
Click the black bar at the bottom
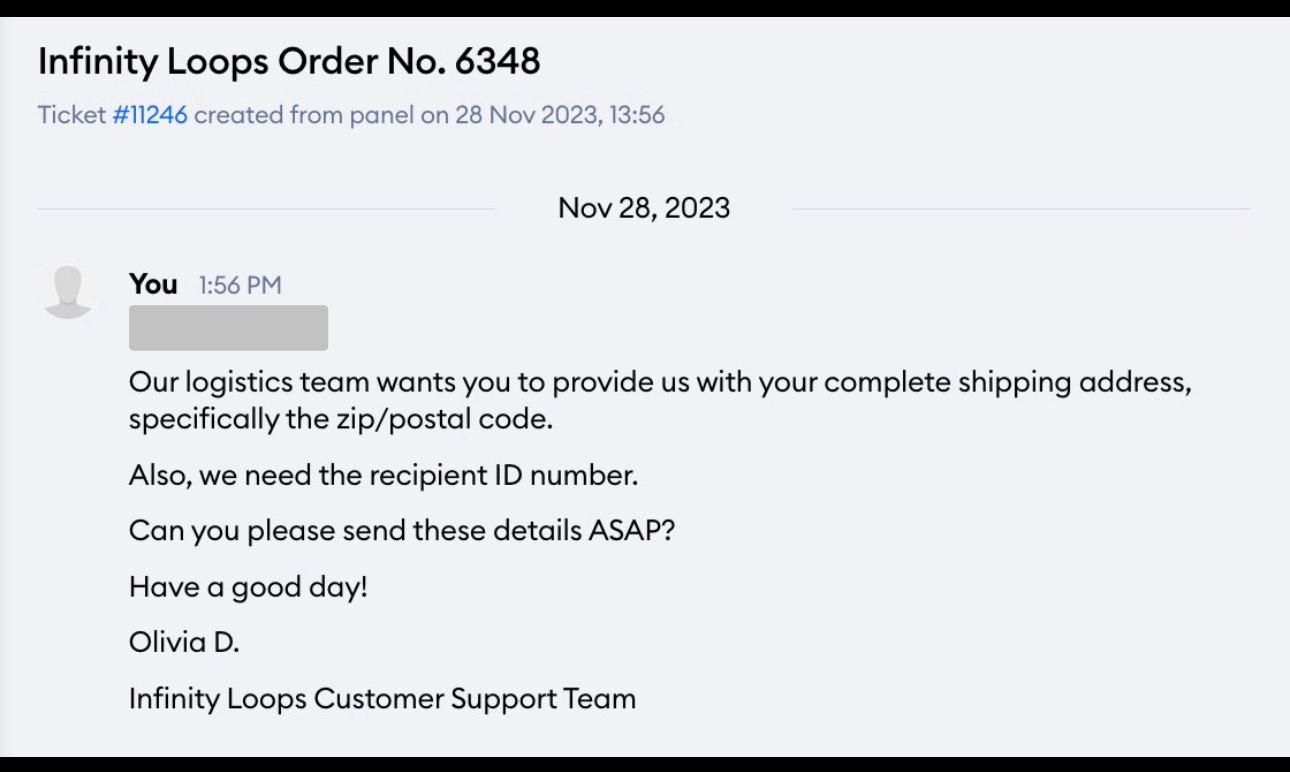tap(645, 764)
